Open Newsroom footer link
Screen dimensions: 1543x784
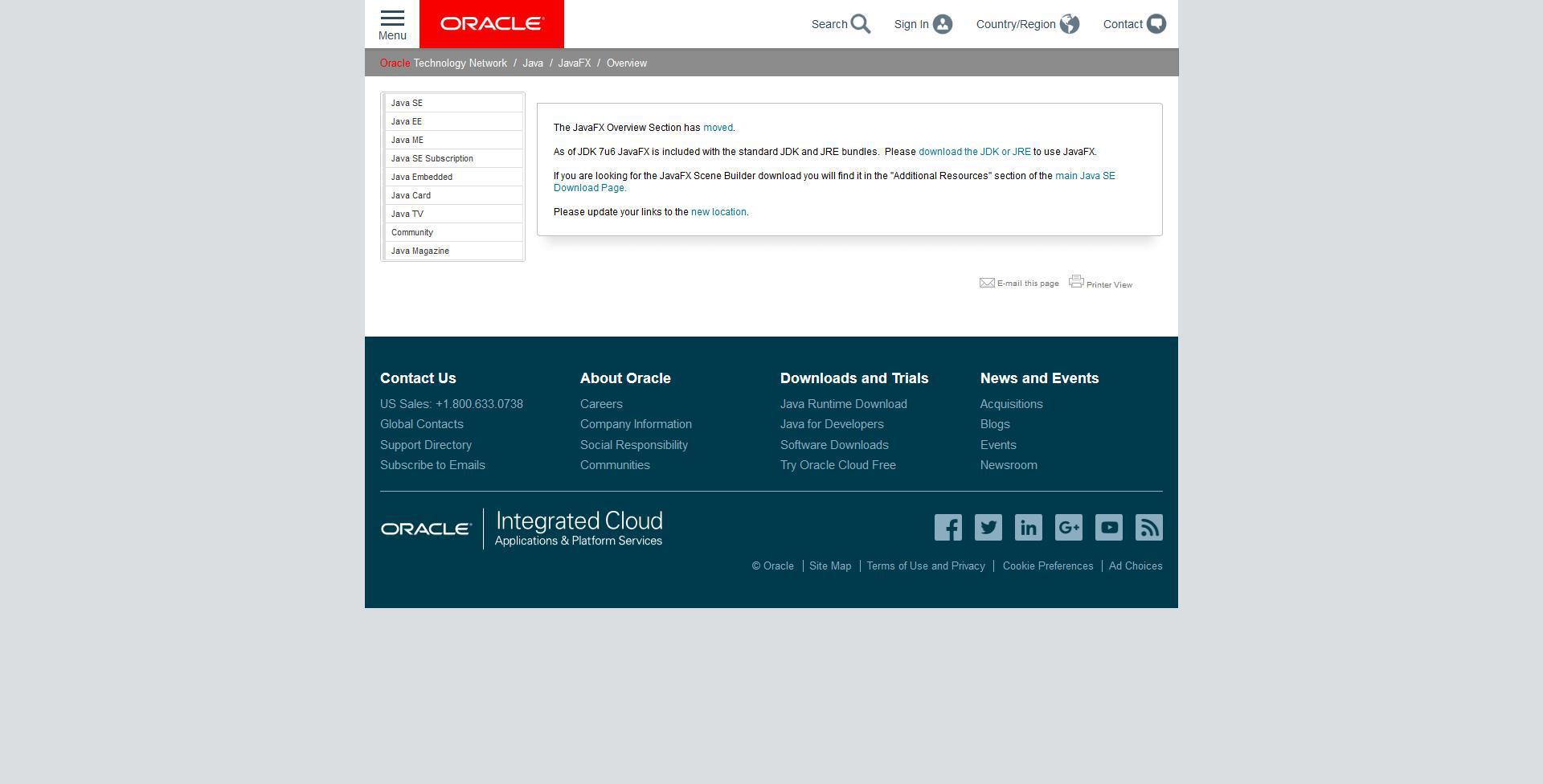pyautogui.click(x=1009, y=465)
